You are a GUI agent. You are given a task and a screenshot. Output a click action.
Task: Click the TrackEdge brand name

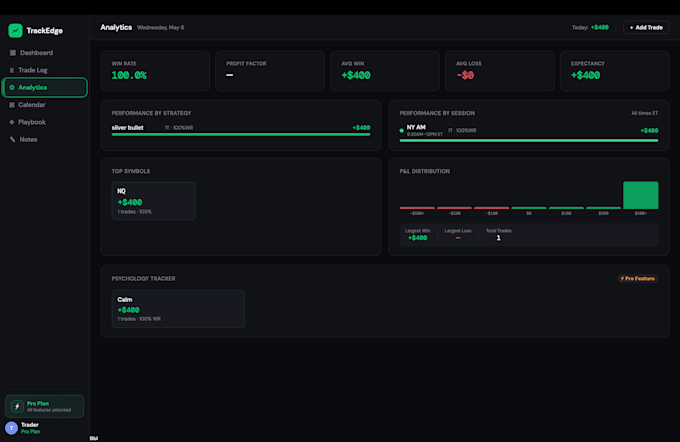tap(45, 31)
